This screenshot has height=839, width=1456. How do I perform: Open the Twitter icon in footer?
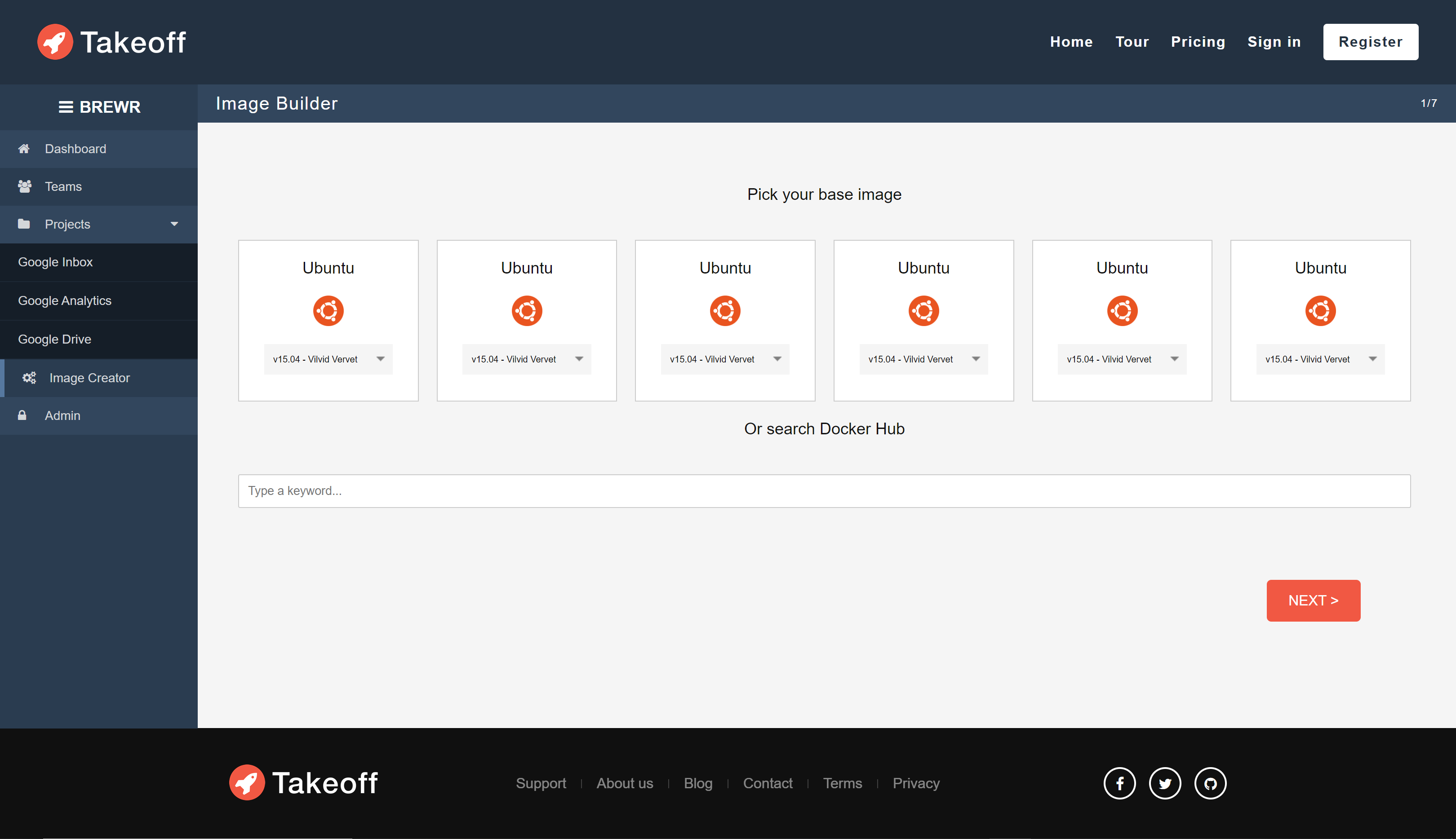1164,783
